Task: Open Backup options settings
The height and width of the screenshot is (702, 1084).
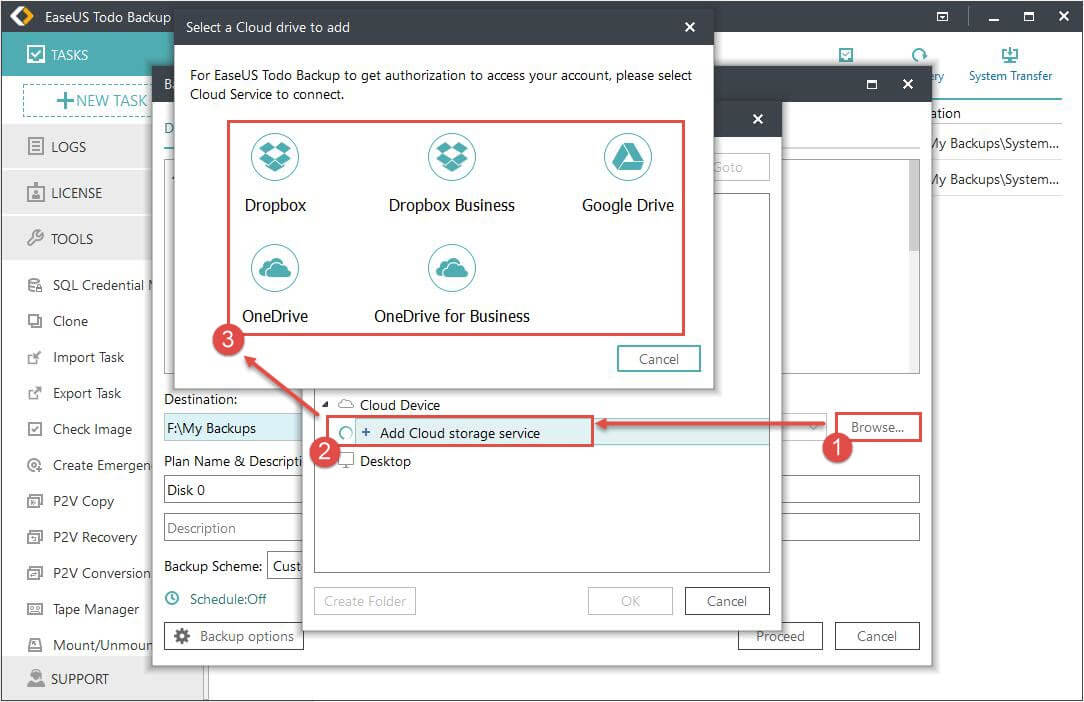Action: pos(234,636)
